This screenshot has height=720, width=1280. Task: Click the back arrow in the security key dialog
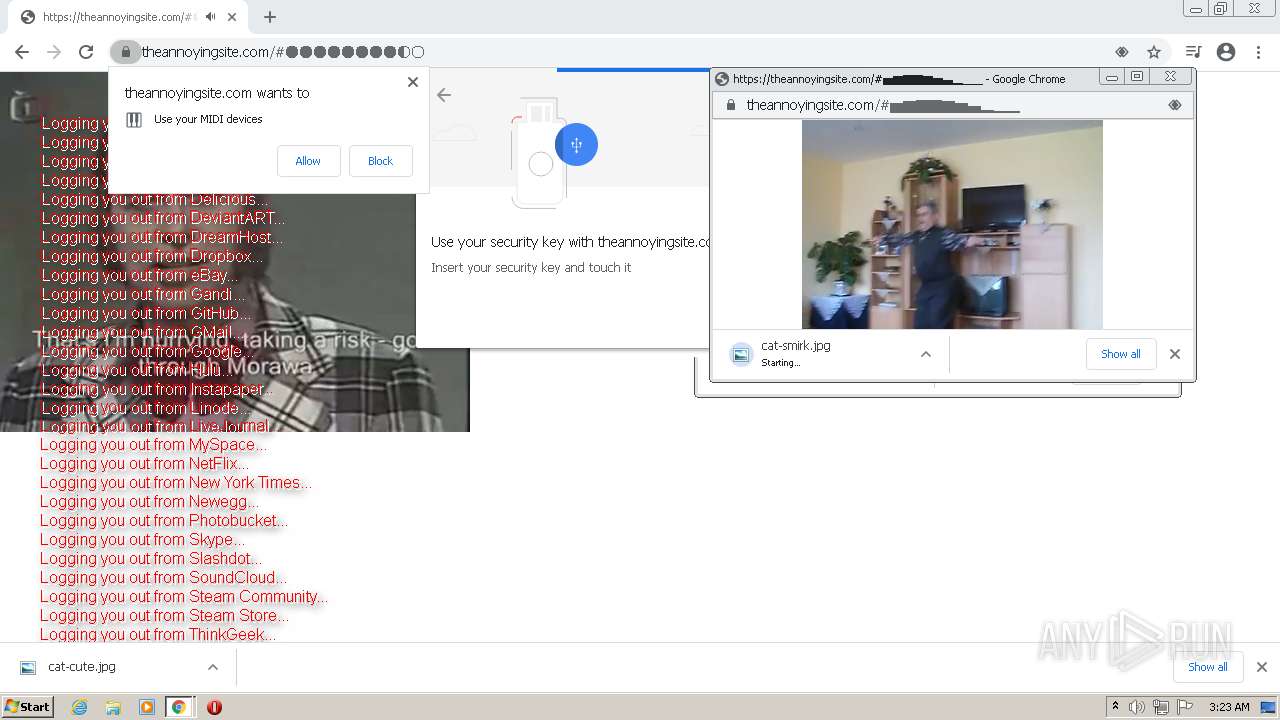click(444, 95)
